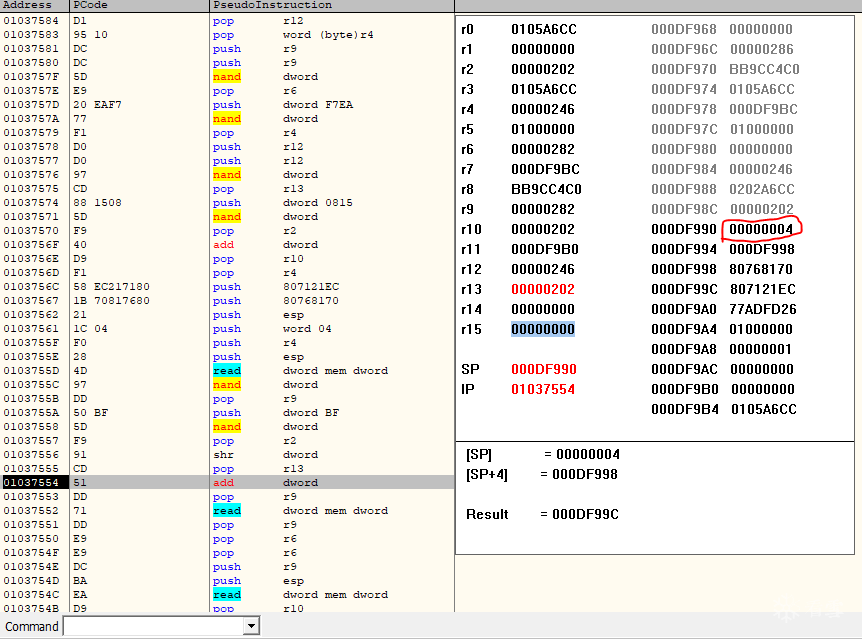The height and width of the screenshot is (639, 862).
Task: Select r0 register value 0105A6CC
Action: click(544, 29)
